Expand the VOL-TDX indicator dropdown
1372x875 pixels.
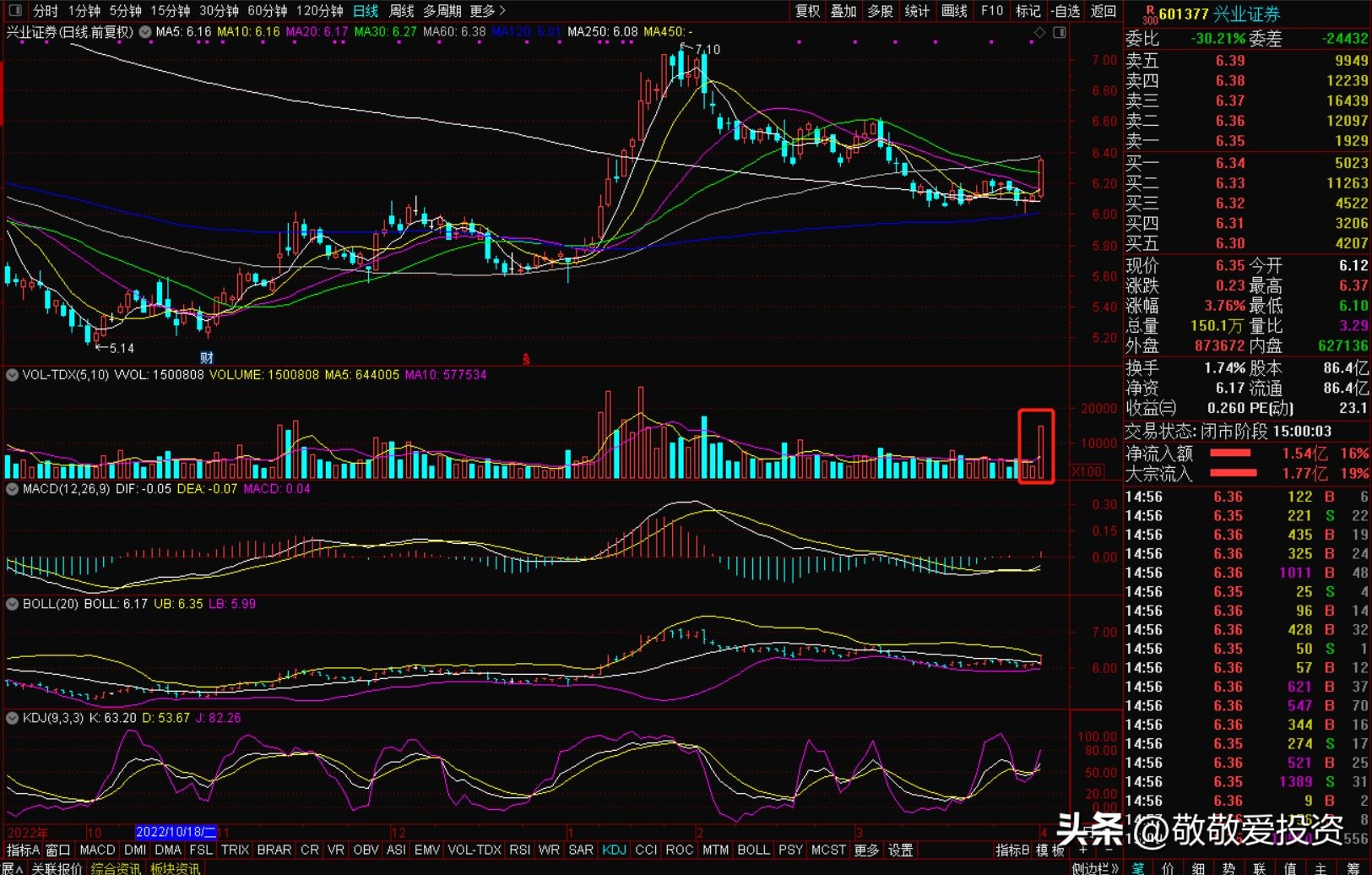12,375
